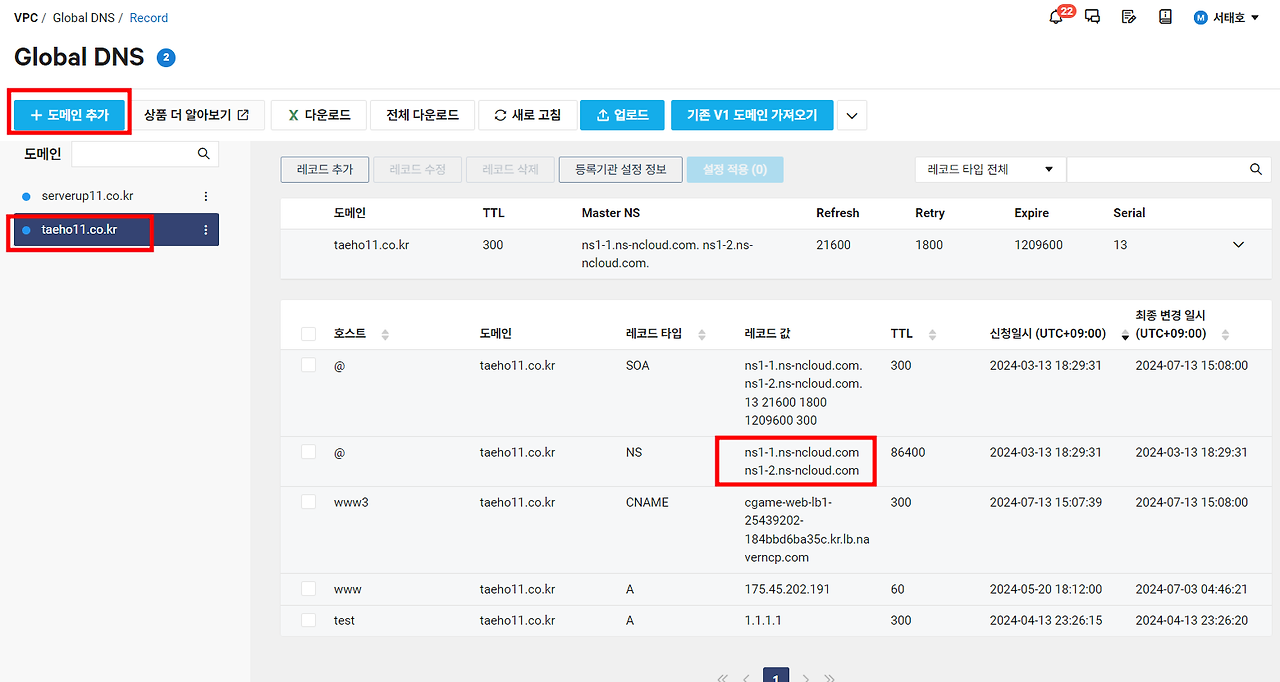
Task: Click 기존 V1 도메인 가져오기
Action: [752, 115]
